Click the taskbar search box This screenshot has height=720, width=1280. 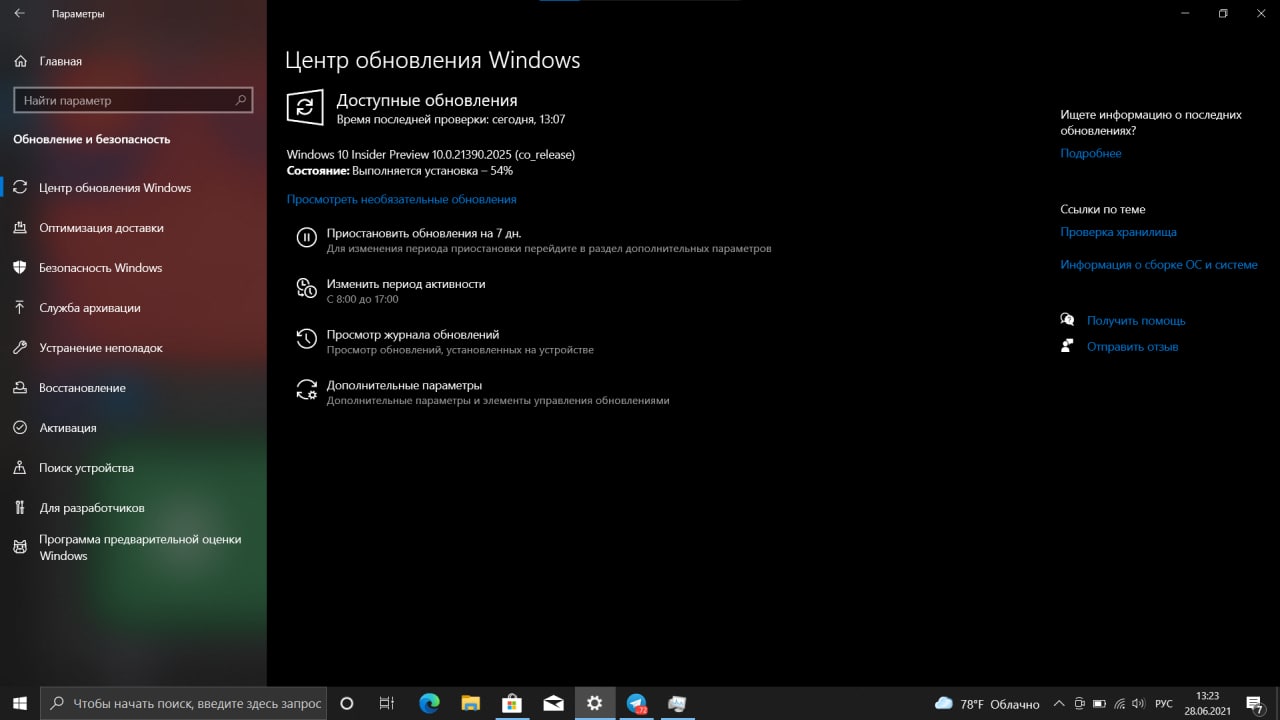[183, 703]
